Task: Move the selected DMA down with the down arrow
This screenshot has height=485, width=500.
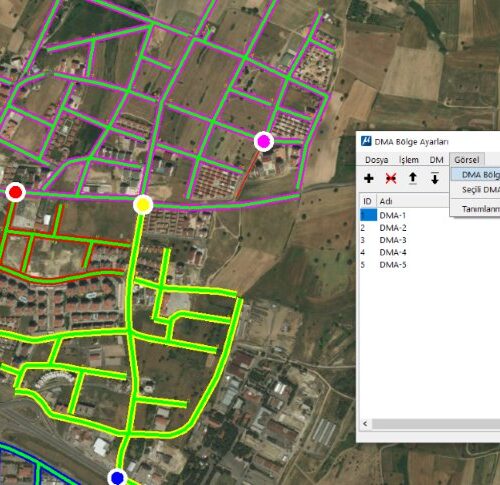Action: point(435,178)
